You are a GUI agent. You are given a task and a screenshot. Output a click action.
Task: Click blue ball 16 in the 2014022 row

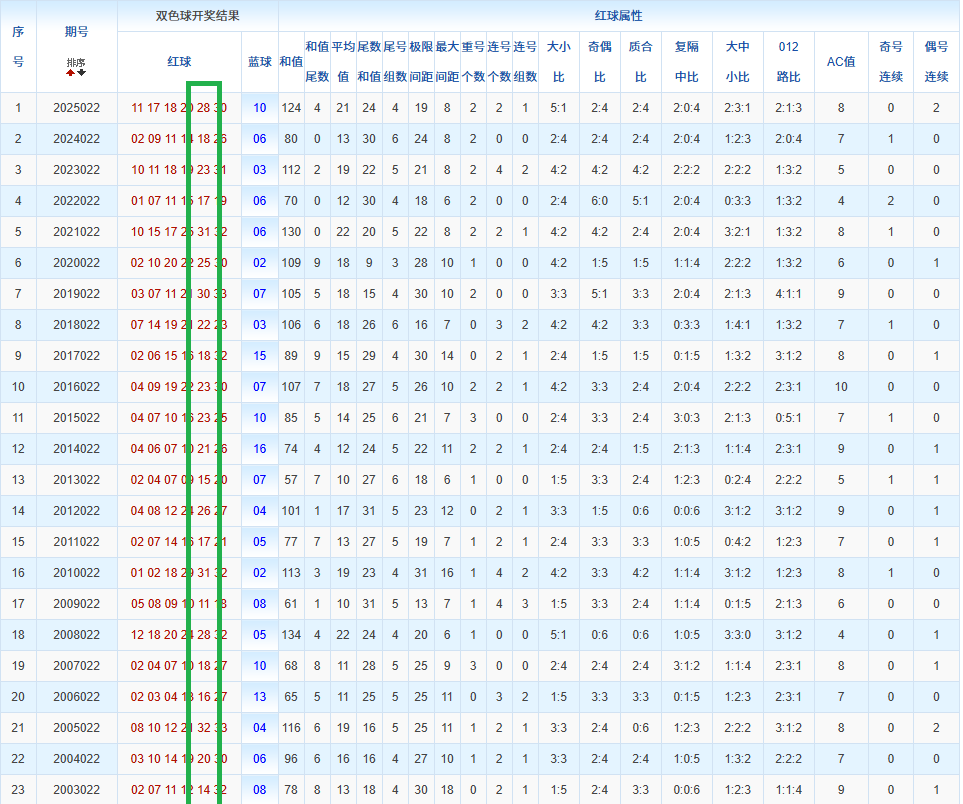pyautogui.click(x=260, y=450)
